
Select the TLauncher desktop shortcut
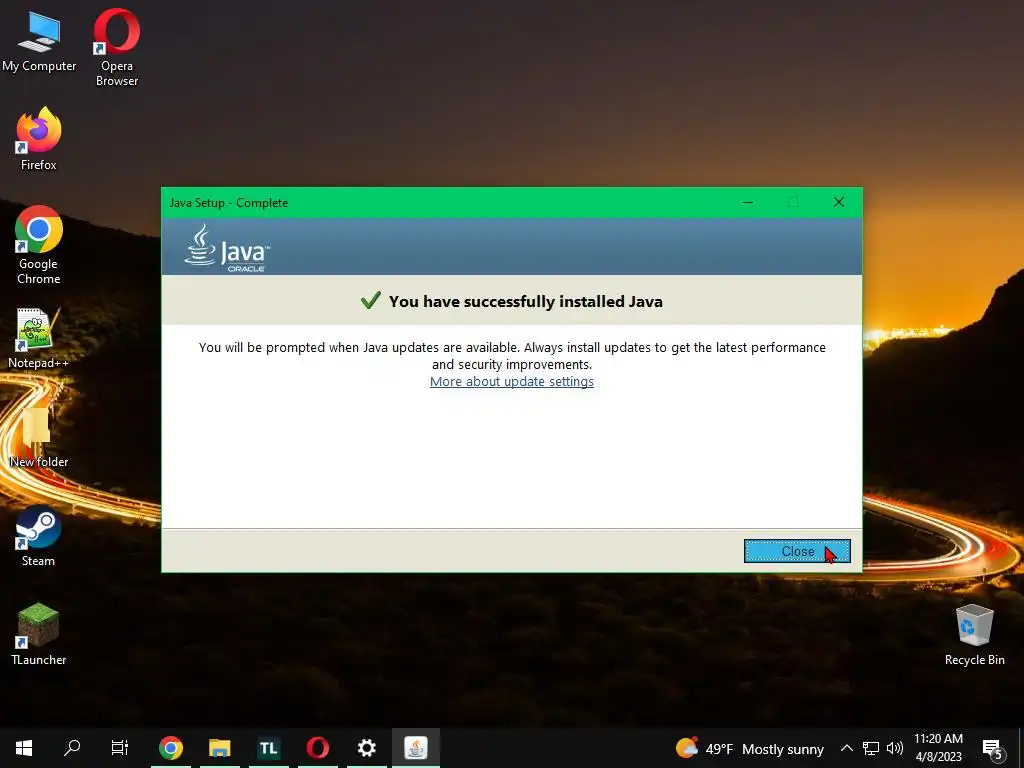tap(39, 634)
